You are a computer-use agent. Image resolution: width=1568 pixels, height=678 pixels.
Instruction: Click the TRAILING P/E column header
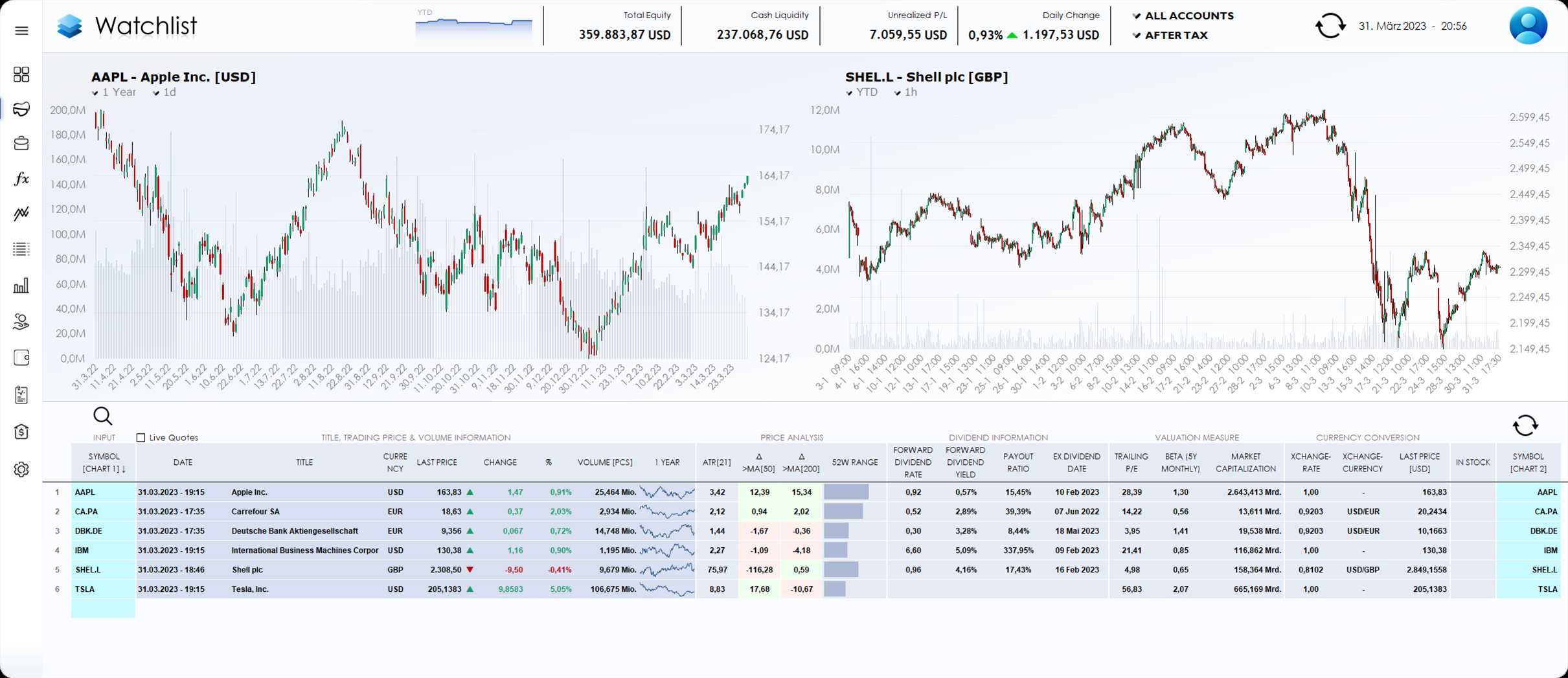click(1131, 462)
